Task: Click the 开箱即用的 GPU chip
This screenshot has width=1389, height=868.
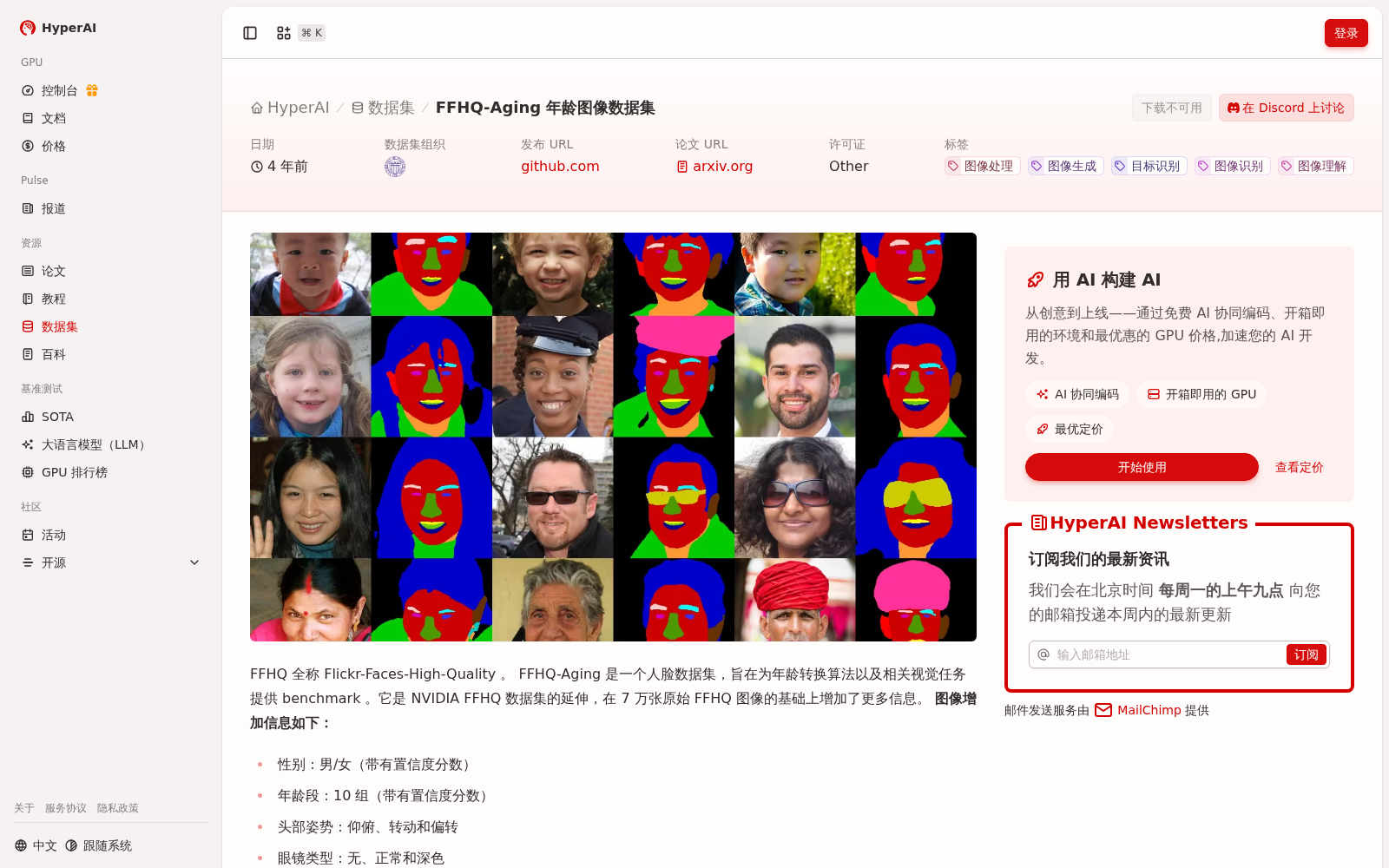Action: click(1201, 394)
